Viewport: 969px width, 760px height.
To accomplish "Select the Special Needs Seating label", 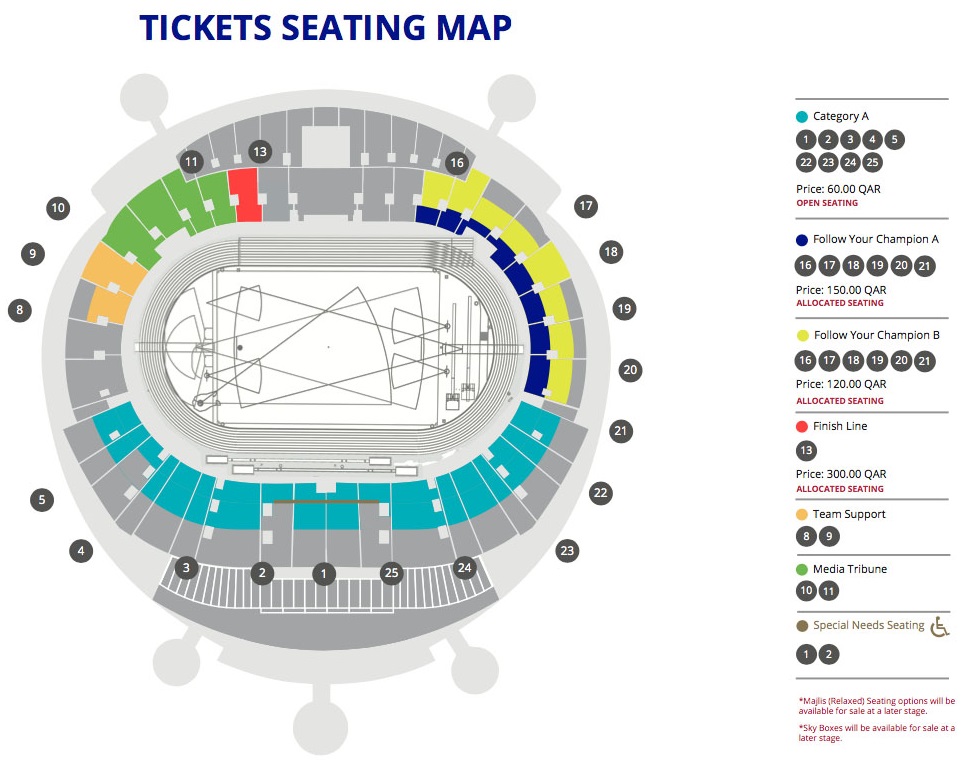I will click(x=868, y=626).
